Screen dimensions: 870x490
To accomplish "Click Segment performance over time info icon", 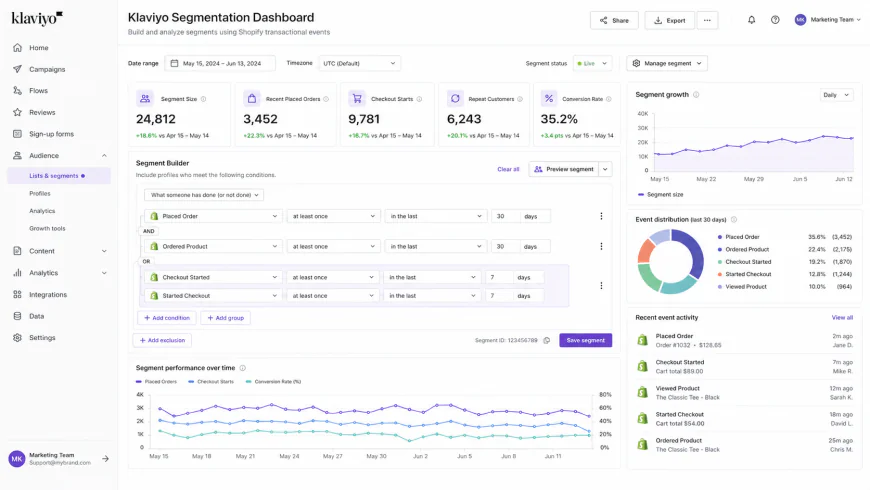I will [242, 368].
